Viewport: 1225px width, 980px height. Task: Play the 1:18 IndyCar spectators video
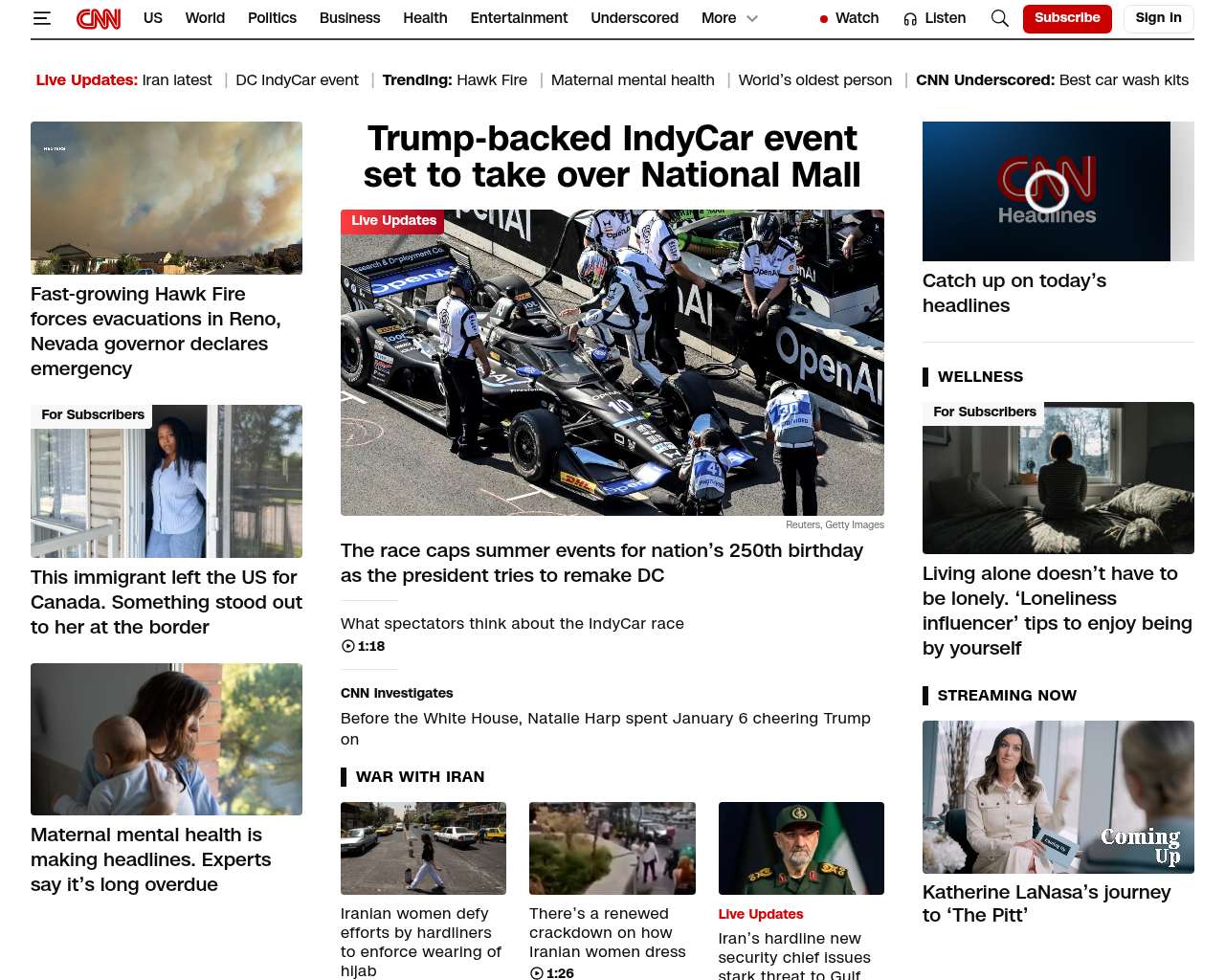363,646
